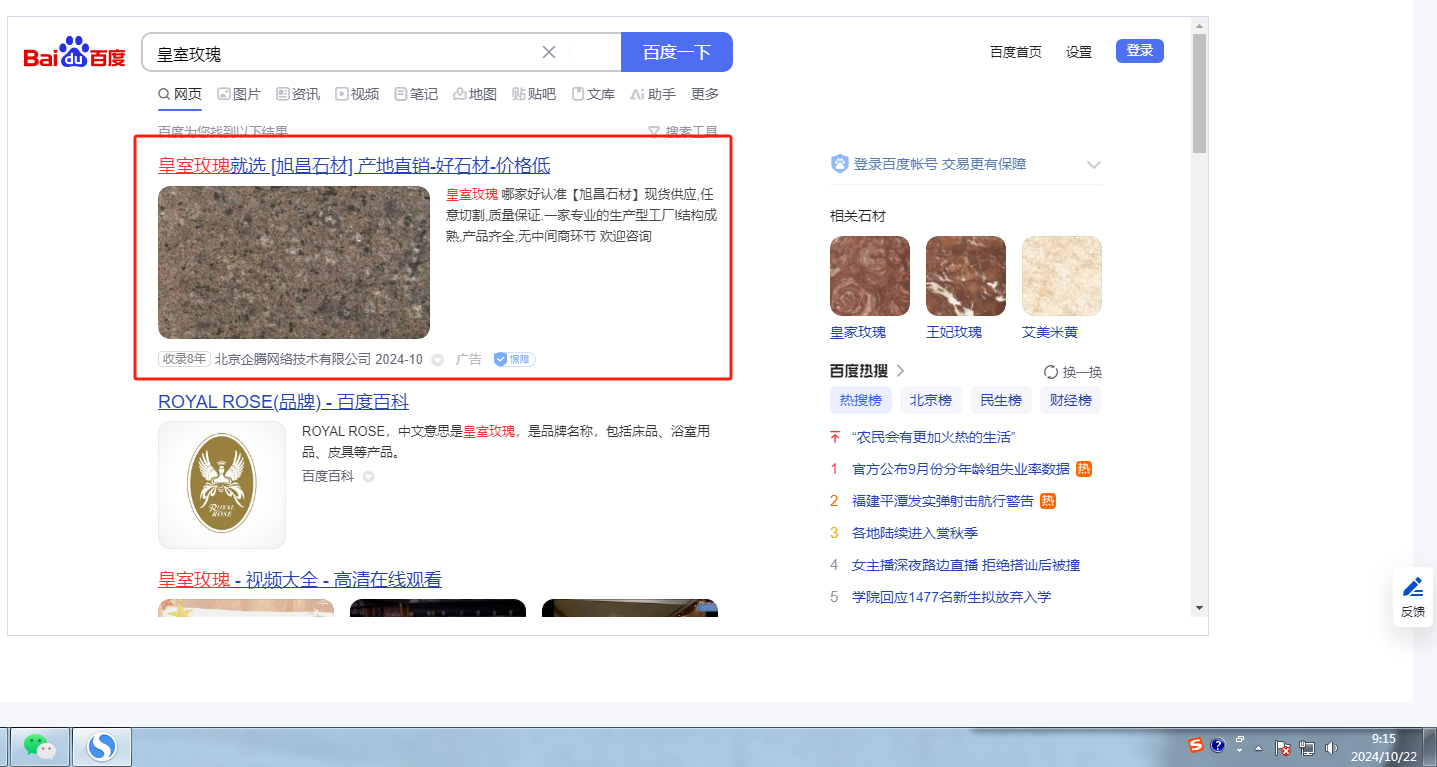Select the 财经榜 tab
1437x767 pixels.
(1071, 401)
